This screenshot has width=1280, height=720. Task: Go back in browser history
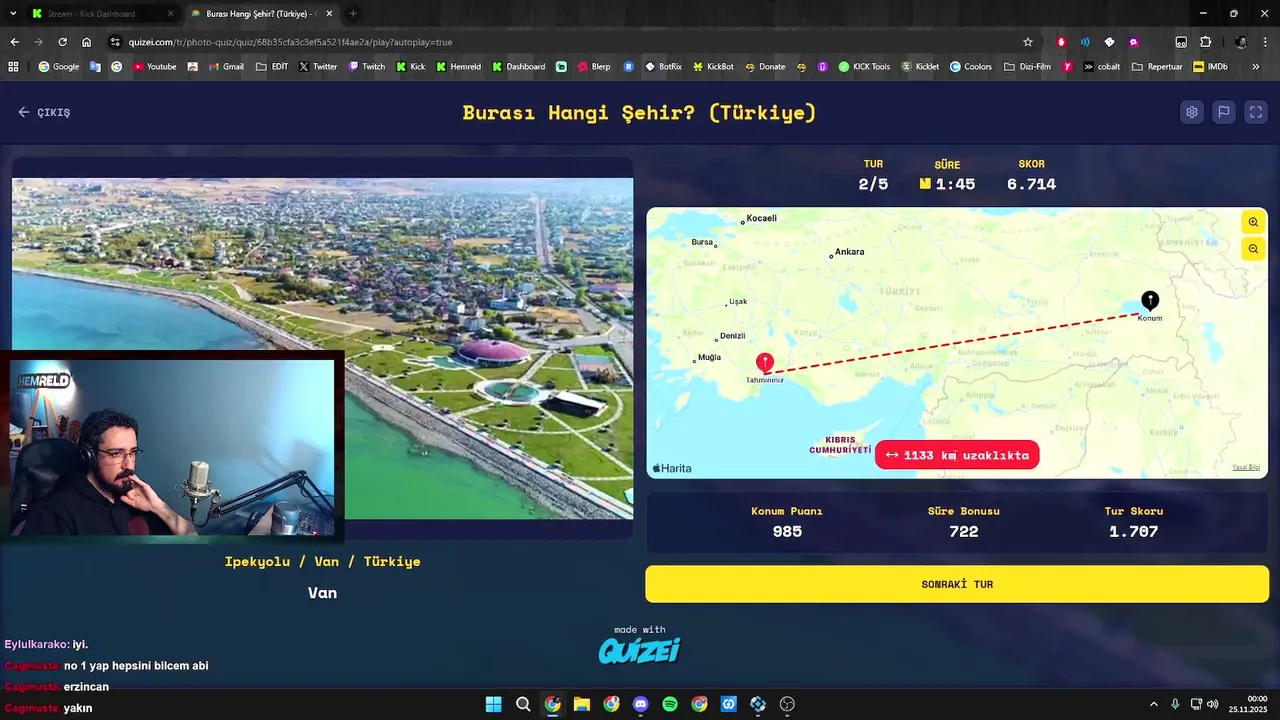(14, 42)
